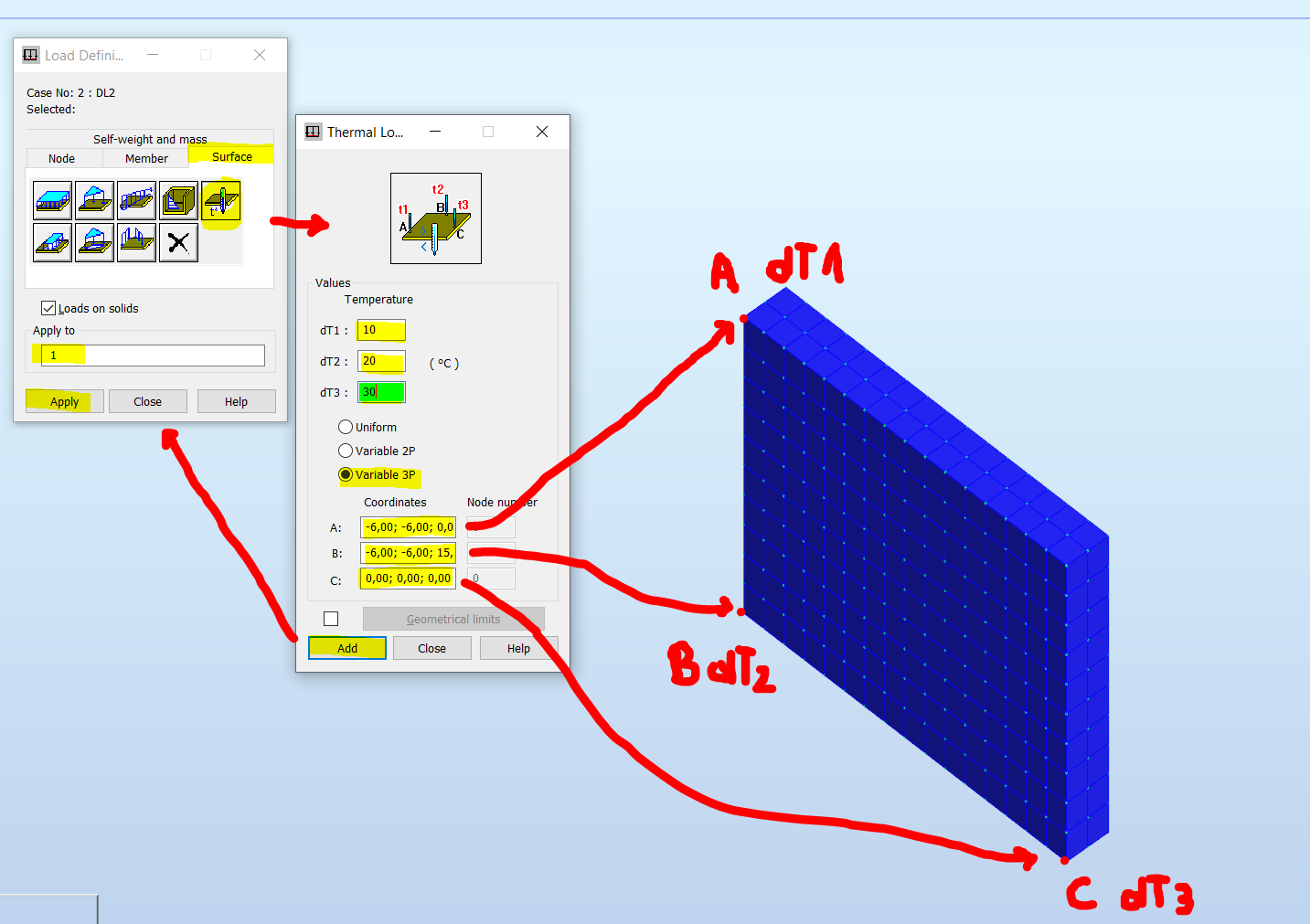Switch to the Node tab

point(63,158)
